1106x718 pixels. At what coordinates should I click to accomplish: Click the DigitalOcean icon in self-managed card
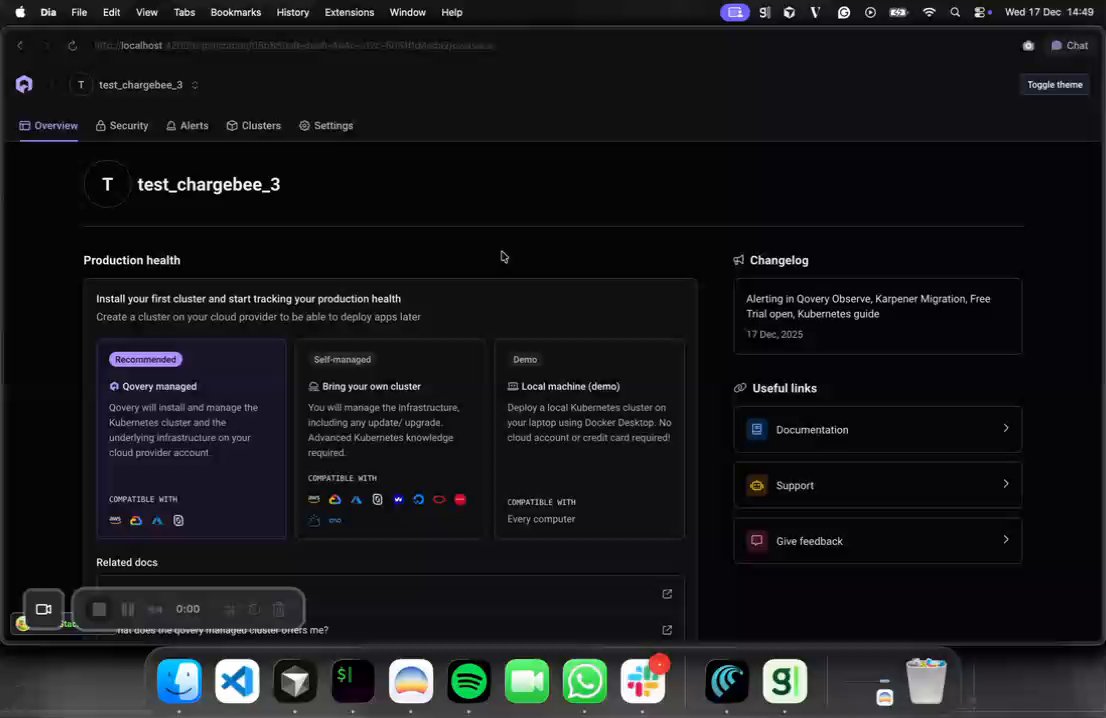coord(419,499)
